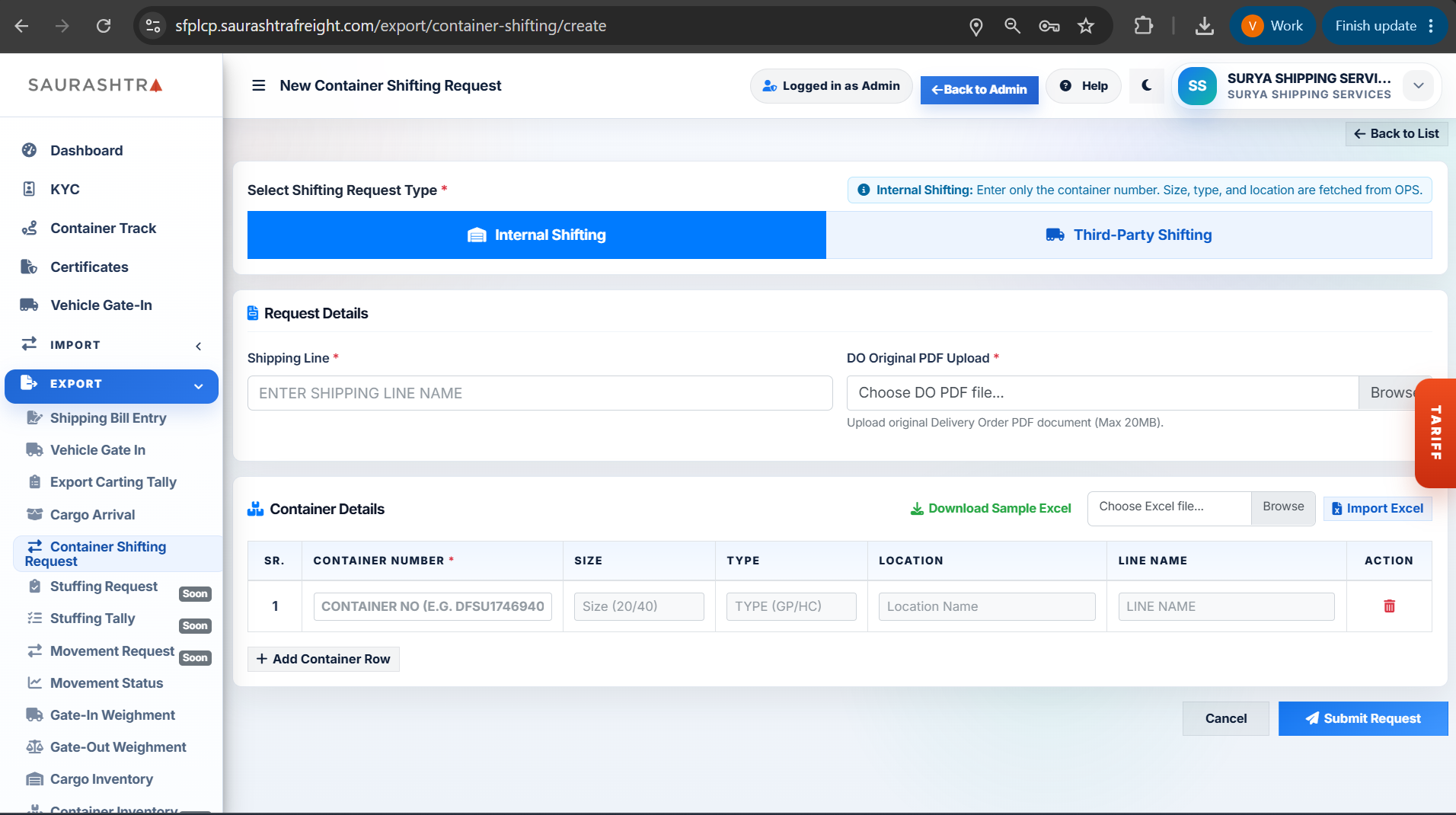Click Movement Request arrows icon
This screenshot has height=815, width=1456.
34,650
